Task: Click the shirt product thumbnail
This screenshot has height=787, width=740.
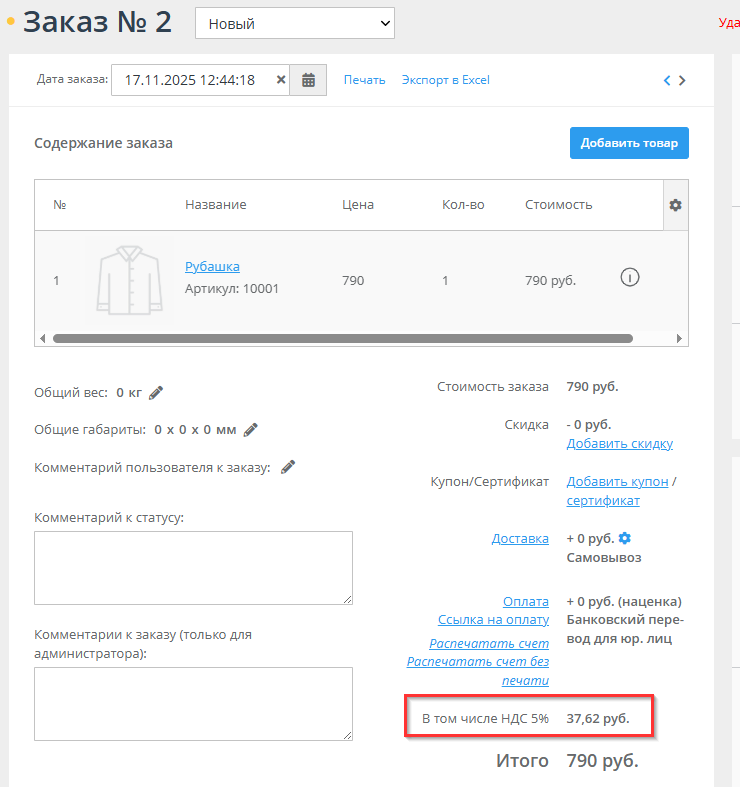Action: tap(129, 279)
